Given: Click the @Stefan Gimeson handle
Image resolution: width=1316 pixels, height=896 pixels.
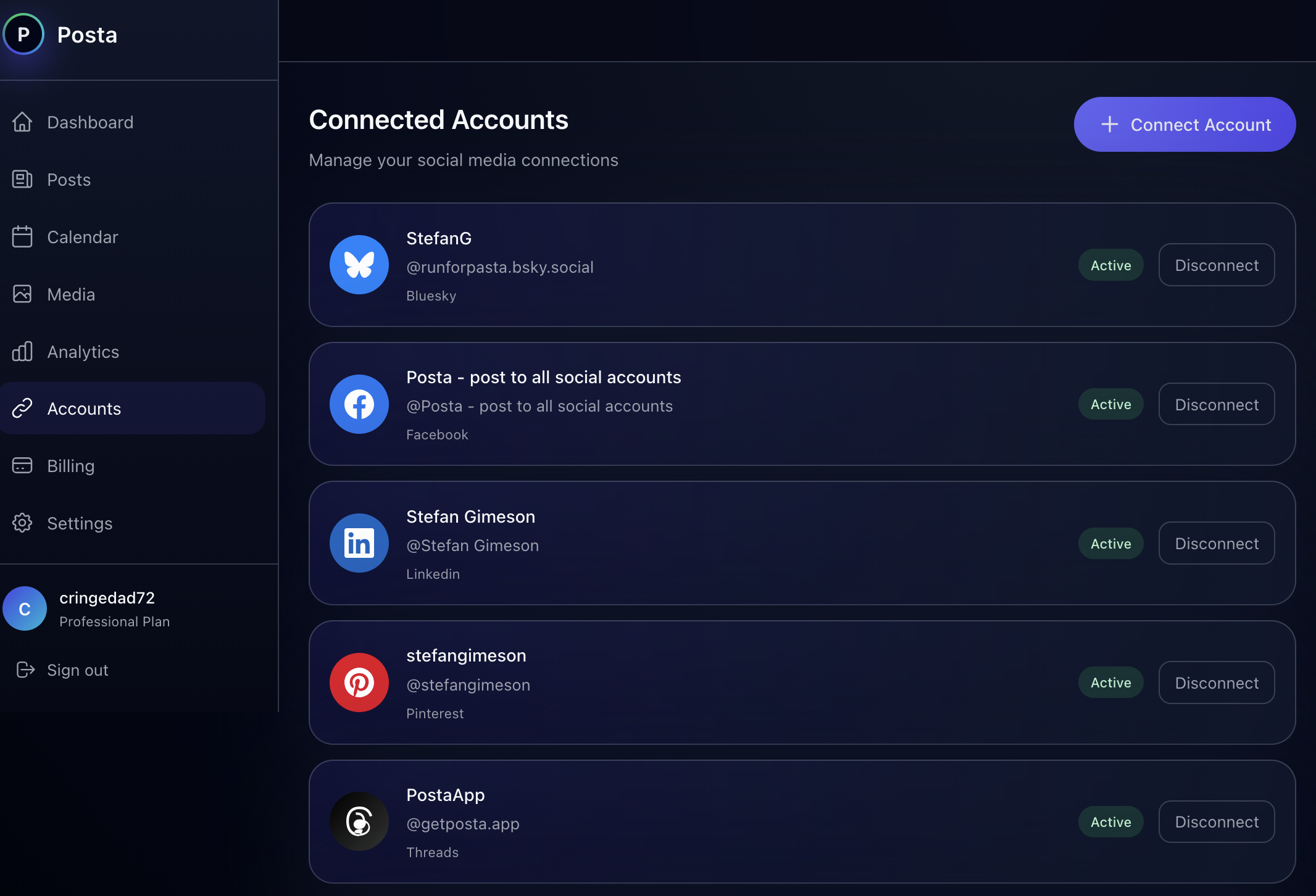Looking at the screenshot, I should click(x=473, y=545).
